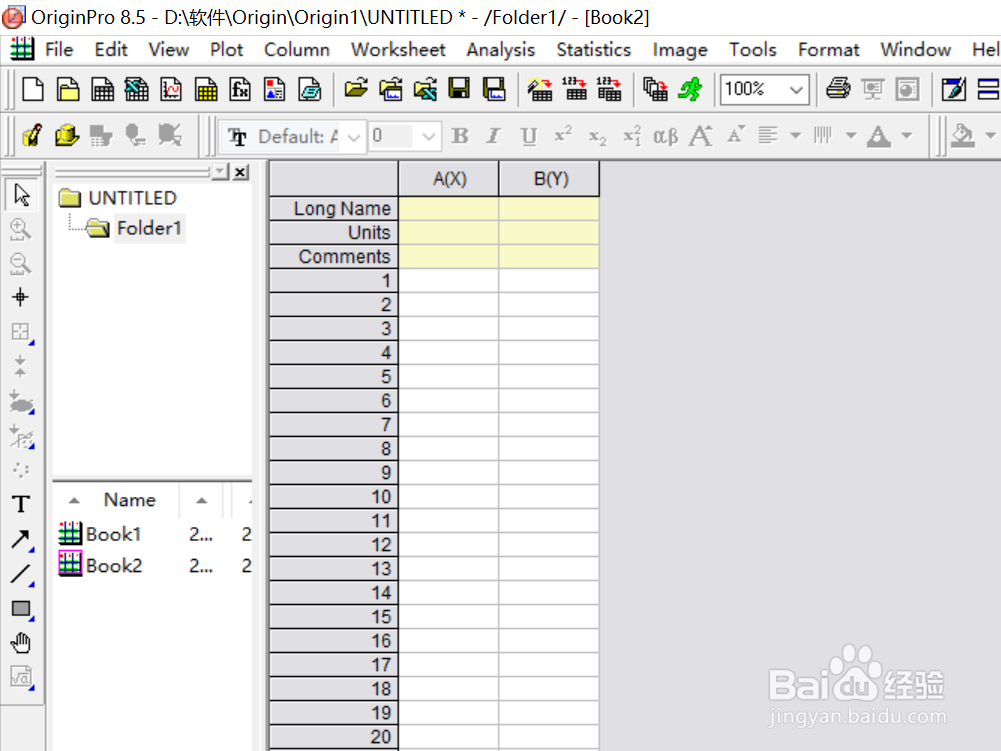
Task: Select the Arrow drawing tool
Action: pos(21,540)
